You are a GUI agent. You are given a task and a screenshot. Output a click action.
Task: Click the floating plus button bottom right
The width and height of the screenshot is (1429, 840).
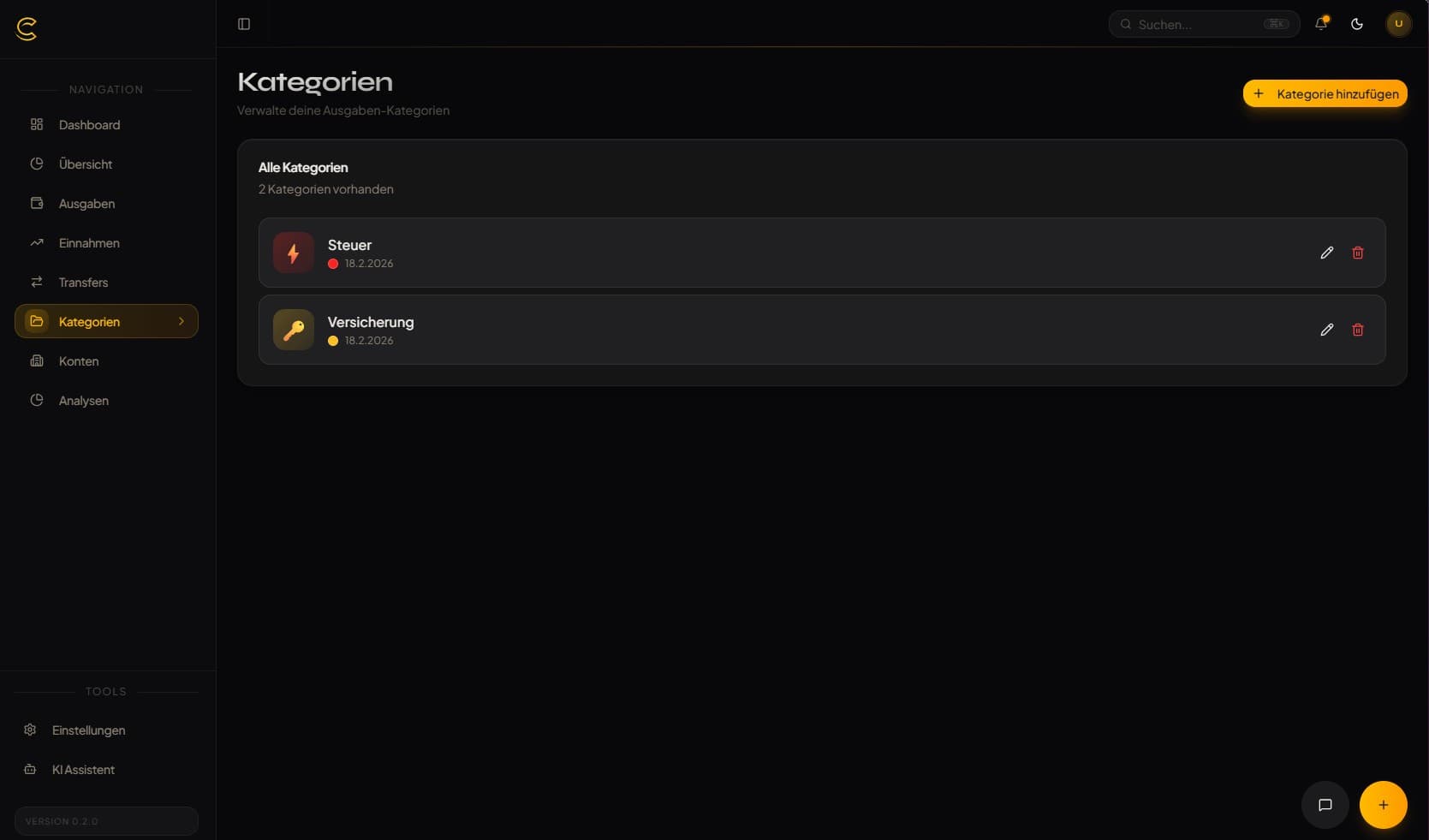point(1384,805)
